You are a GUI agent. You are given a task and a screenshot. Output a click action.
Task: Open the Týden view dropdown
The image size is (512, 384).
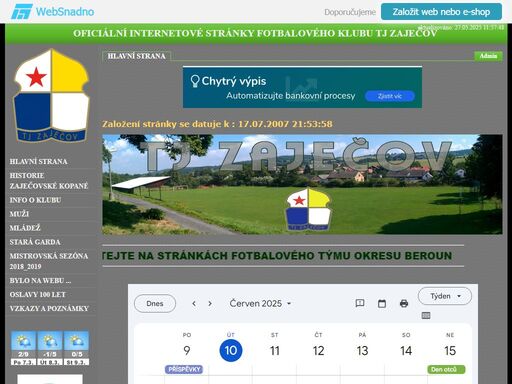[445, 296]
